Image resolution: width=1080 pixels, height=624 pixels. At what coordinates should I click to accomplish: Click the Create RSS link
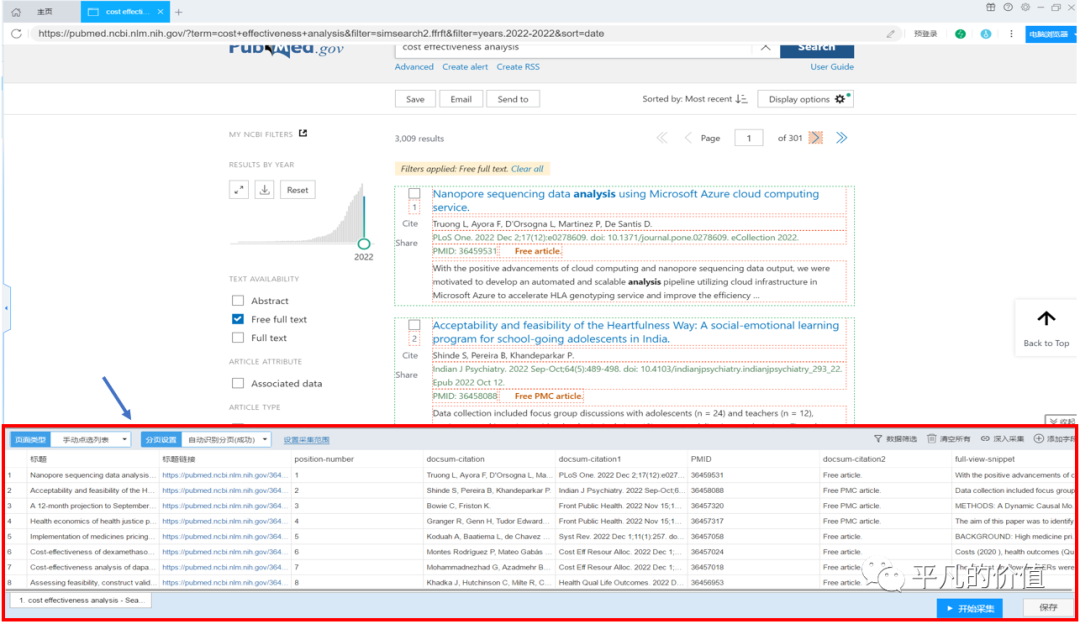(x=518, y=67)
